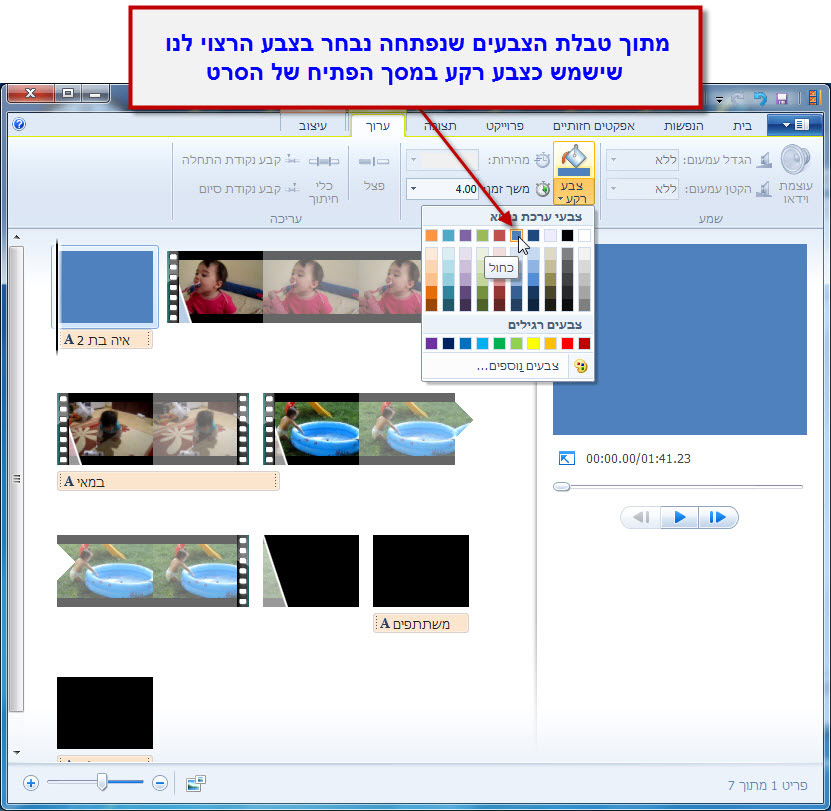Click the full screen preview icon

567,459
